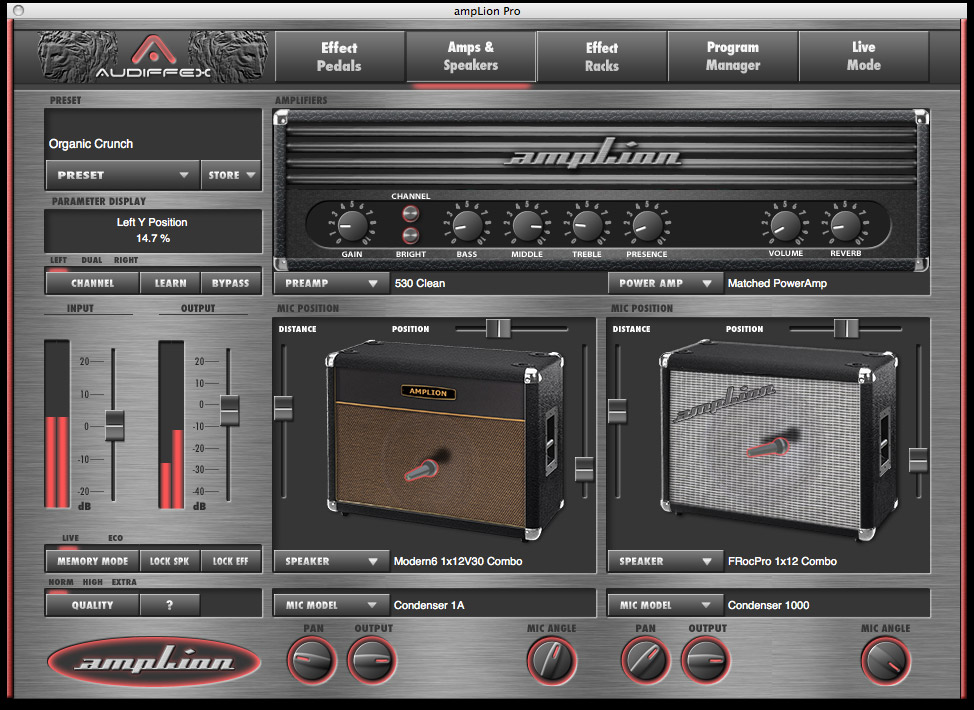Click the Left Y Position parameter display
974x710 pixels.
153,230
